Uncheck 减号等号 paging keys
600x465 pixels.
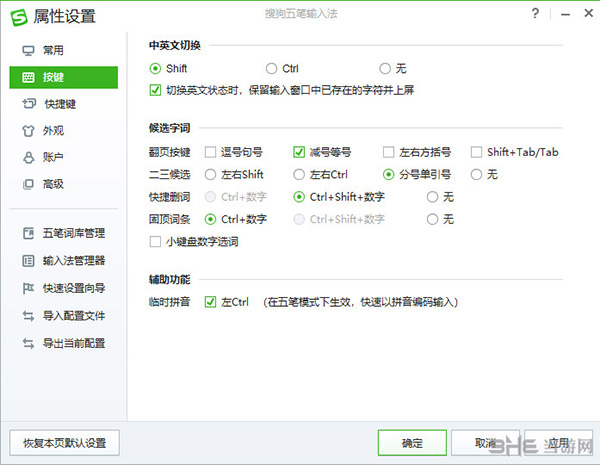[x=299, y=152]
